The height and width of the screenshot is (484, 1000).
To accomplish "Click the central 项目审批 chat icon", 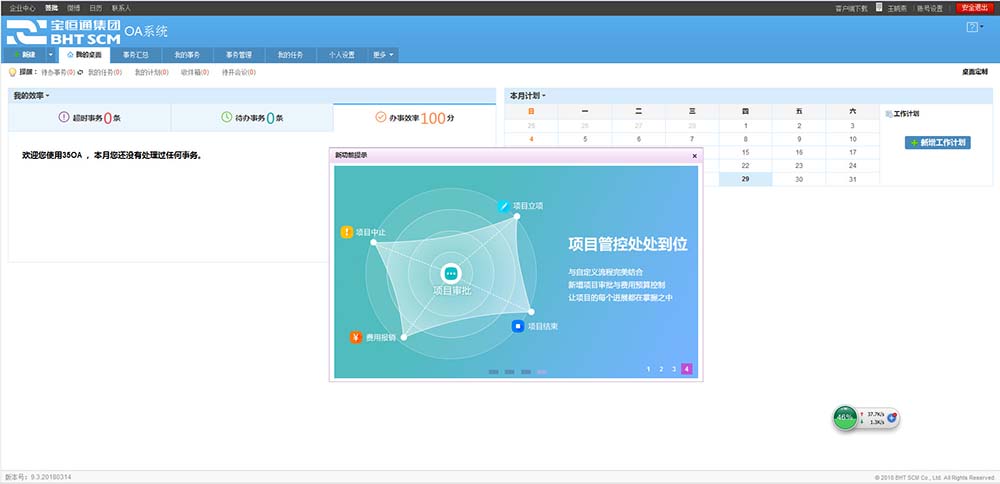I will pyautogui.click(x=451, y=273).
